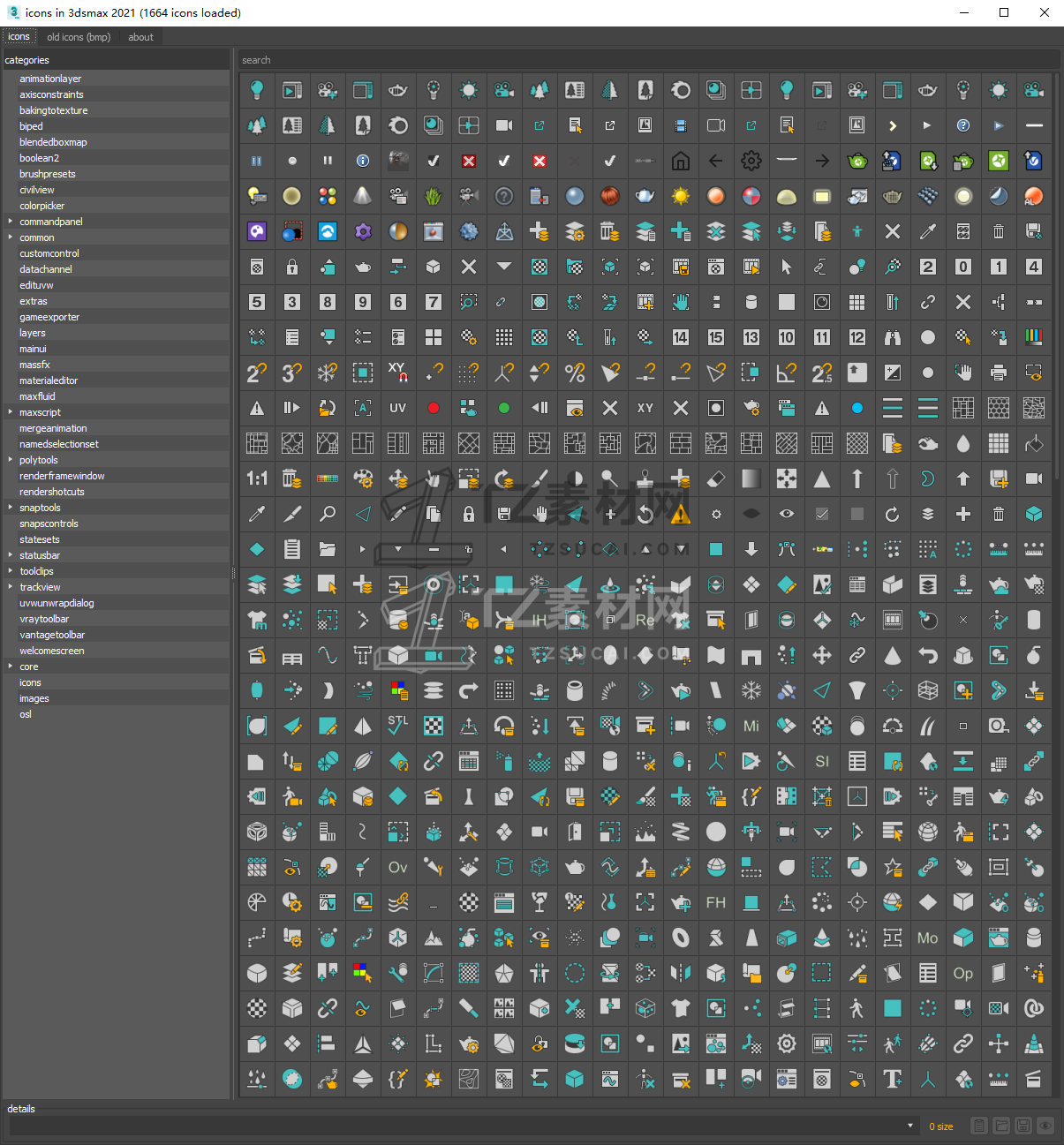Switch to the icons tab
Image resolution: width=1064 pixels, height=1145 pixels.
coord(19,37)
